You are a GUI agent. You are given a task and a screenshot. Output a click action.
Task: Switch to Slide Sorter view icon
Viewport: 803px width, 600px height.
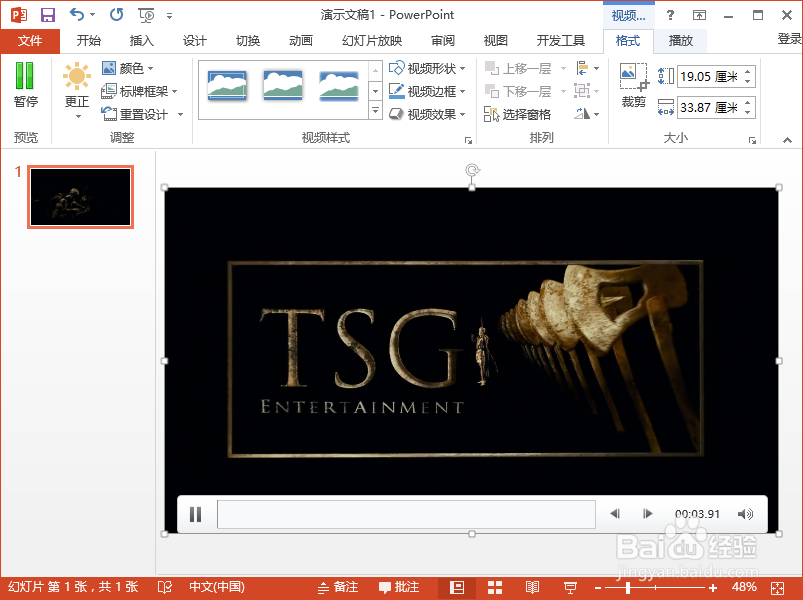click(x=494, y=587)
